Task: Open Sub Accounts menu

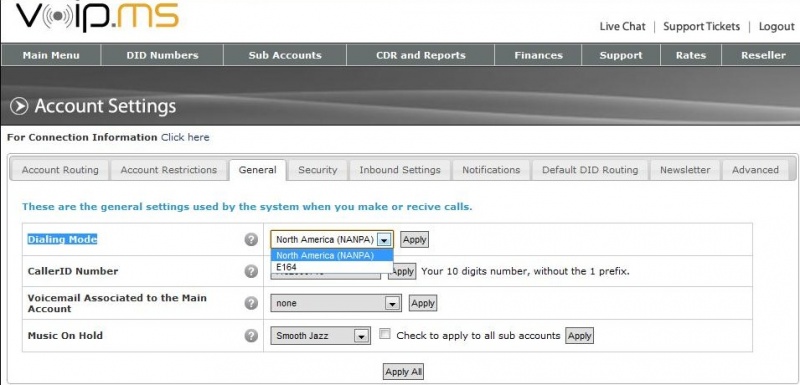Action: (285, 55)
